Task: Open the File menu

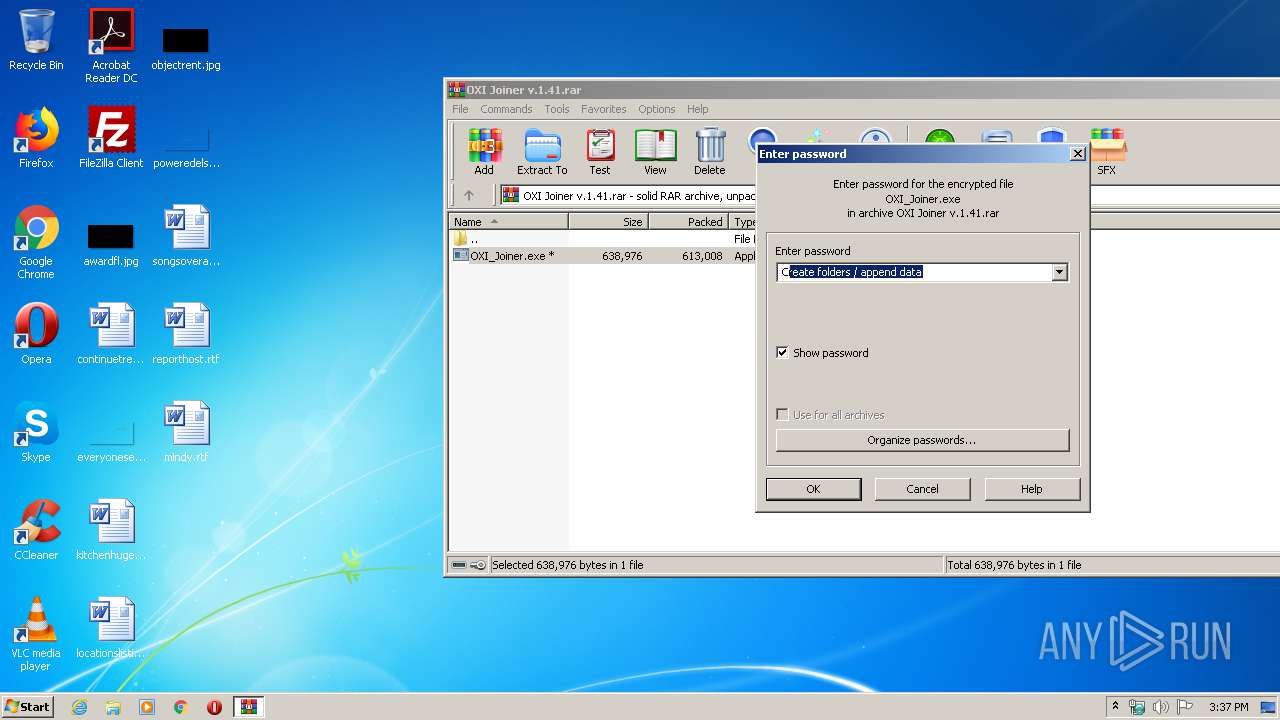Action: coord(460,109)
